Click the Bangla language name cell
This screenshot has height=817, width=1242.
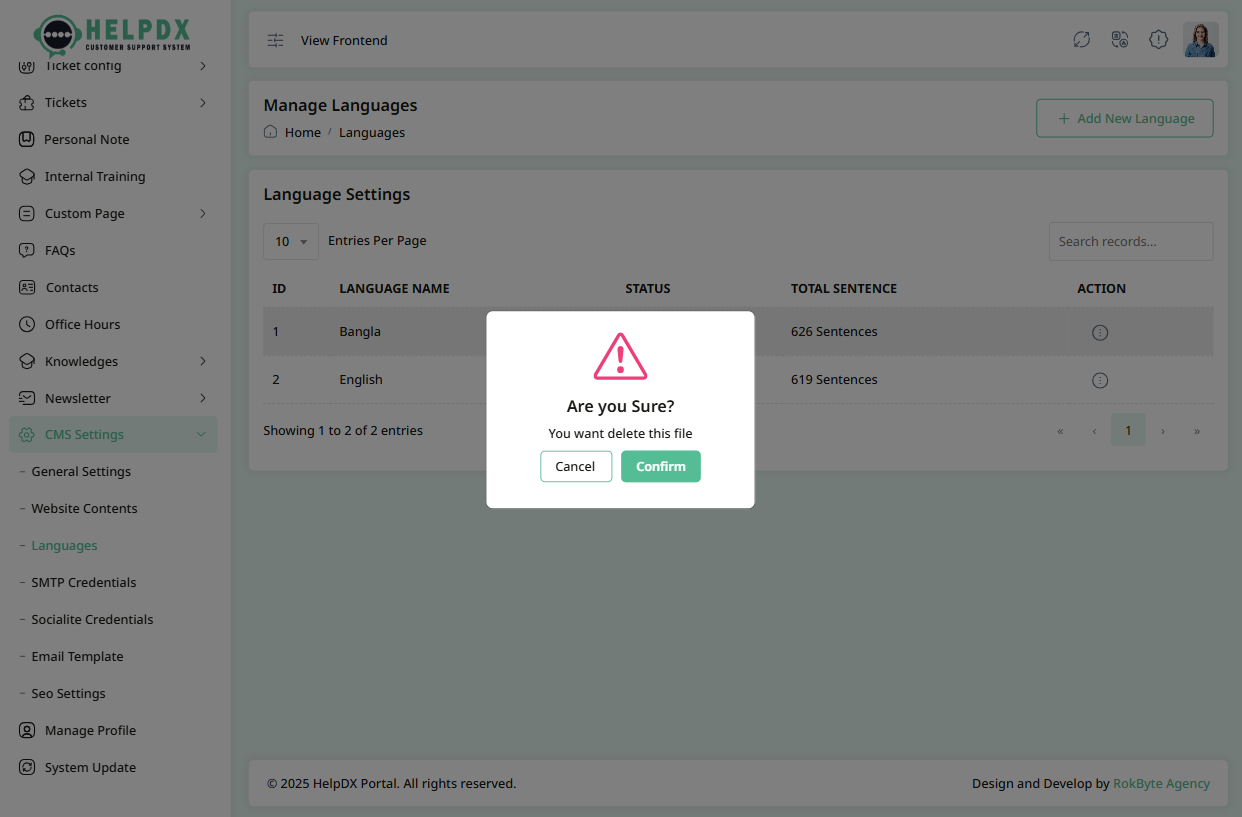pyautogui.click(x=360, y=331)
